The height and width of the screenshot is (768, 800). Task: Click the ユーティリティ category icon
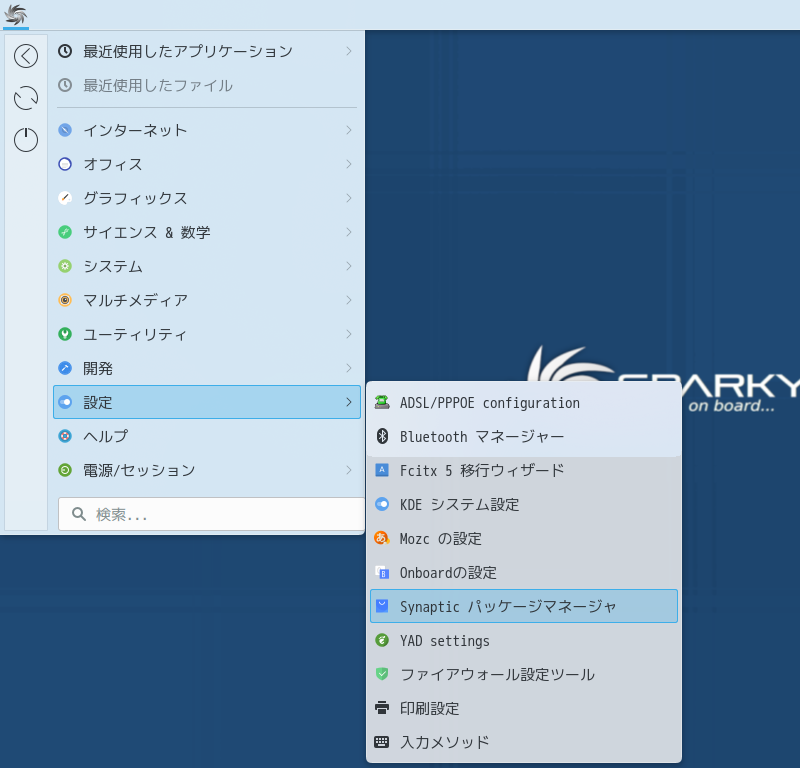tap(65, 334)
